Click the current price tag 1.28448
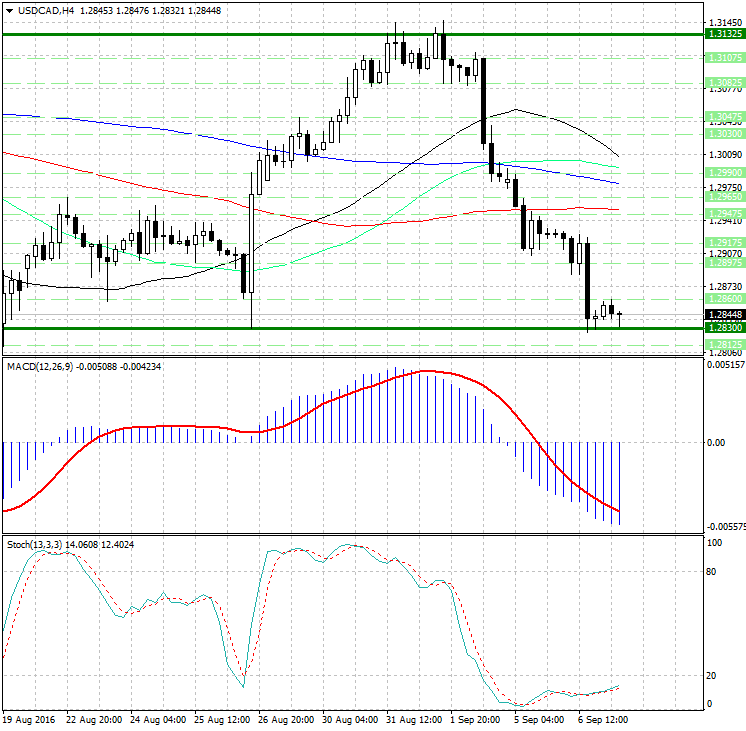This screenshot has height=731, width=746. pos(723,315)
